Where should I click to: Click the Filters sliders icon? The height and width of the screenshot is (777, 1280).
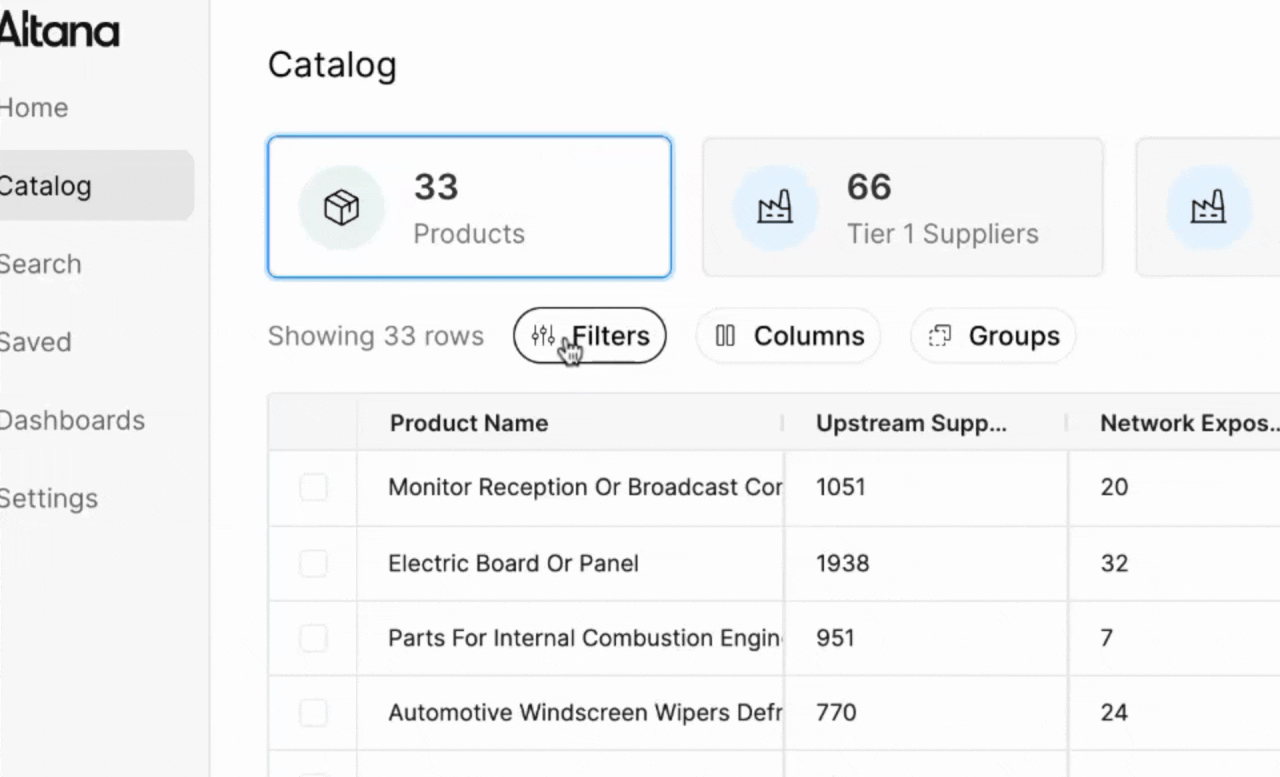(543, 336)
